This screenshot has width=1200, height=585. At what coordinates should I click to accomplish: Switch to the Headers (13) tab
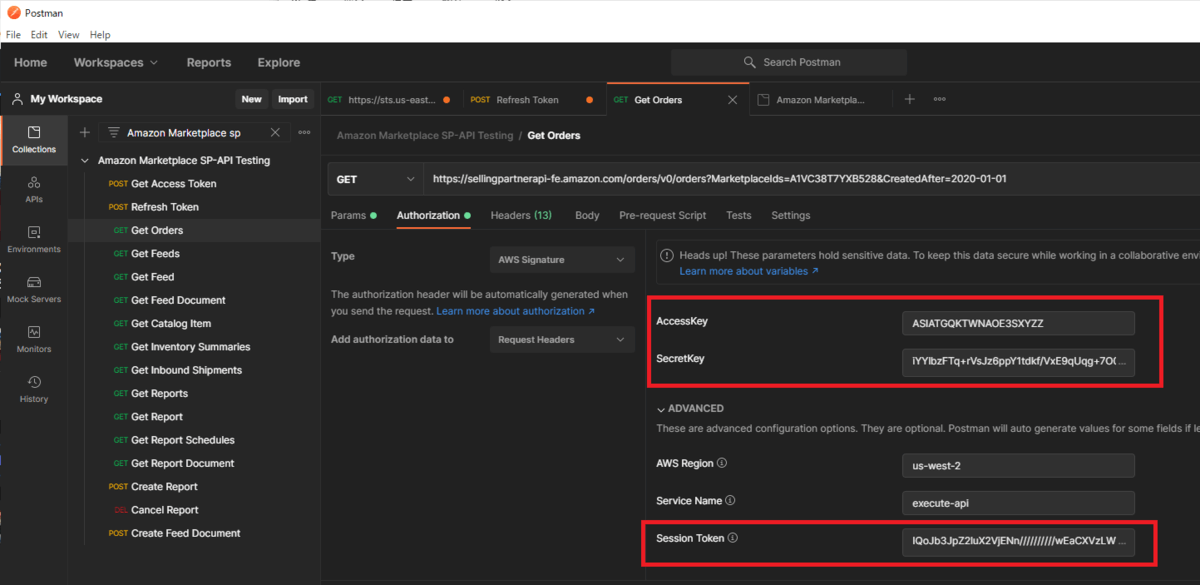[520, 215]
